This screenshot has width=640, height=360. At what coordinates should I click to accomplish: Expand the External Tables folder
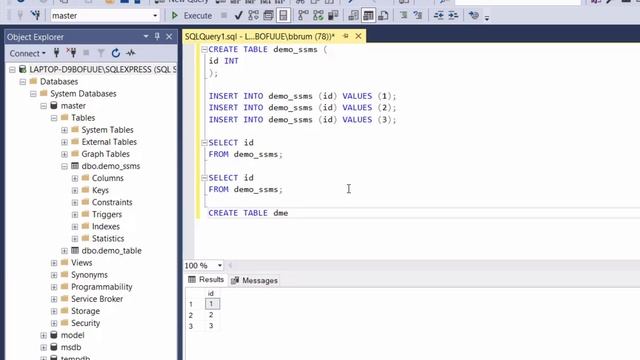64,142
